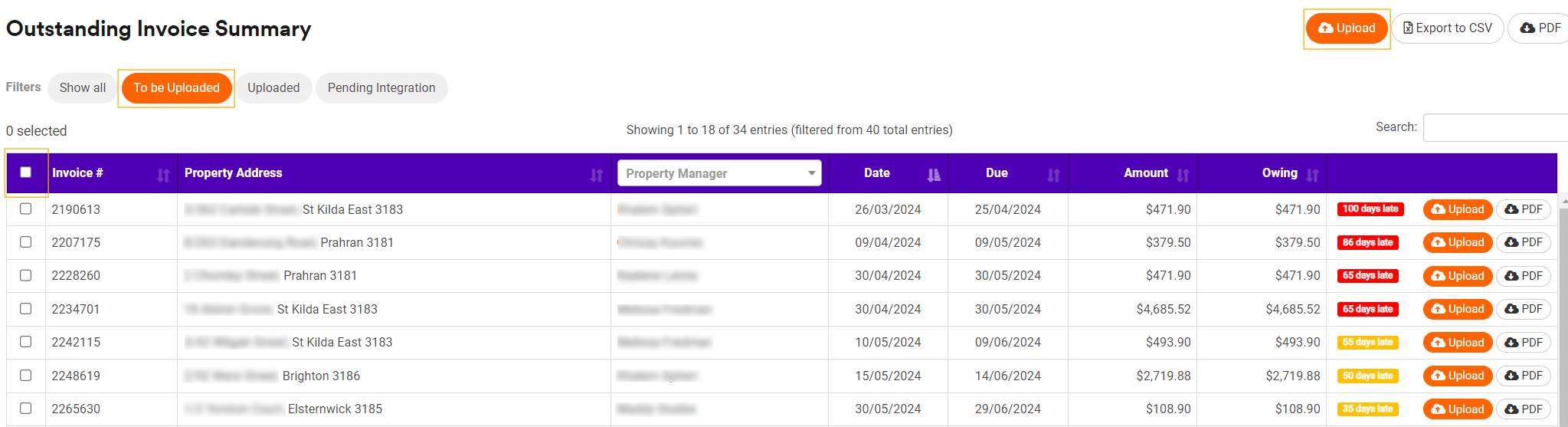
Task: Click the orange Upload button at top
Action: [x=1347, y=28]
